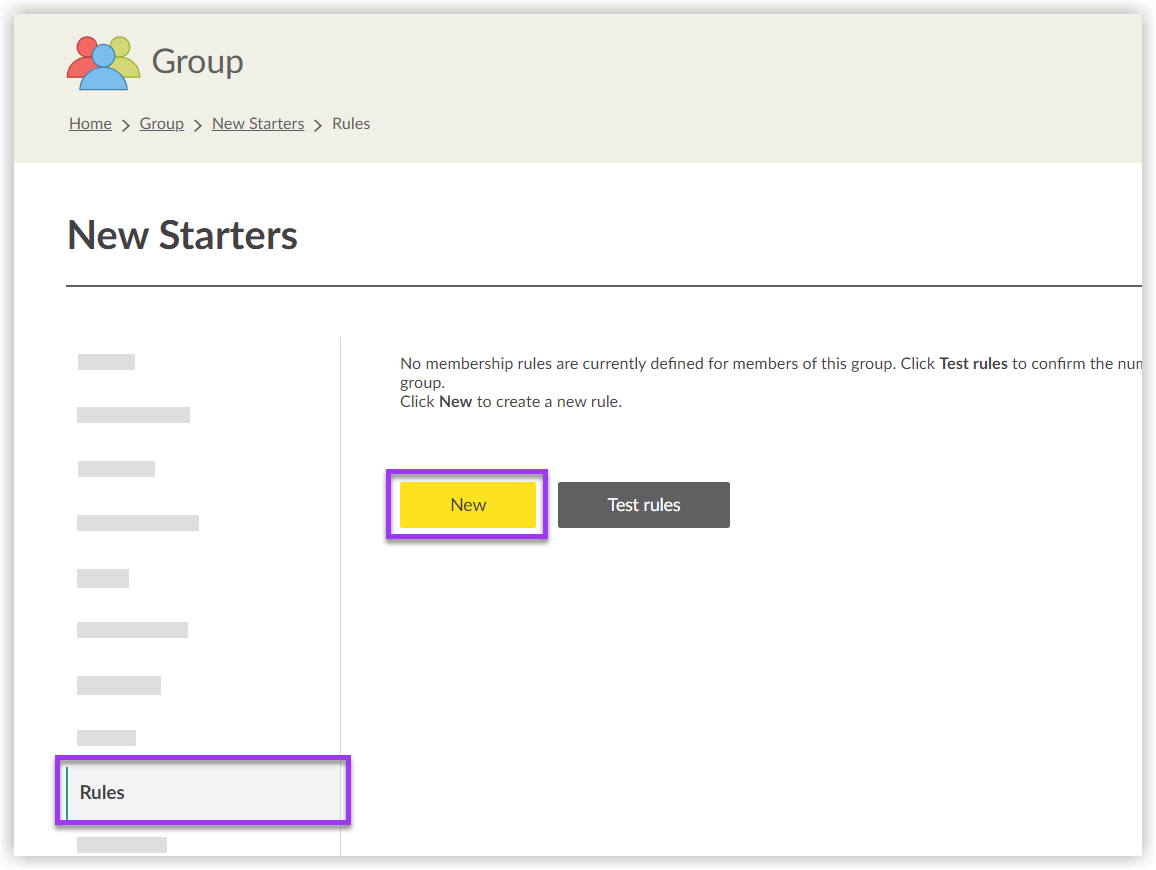Select the second sidebar placeholder entry
The image size is (1156, 870).
click(x=133, y=414)
